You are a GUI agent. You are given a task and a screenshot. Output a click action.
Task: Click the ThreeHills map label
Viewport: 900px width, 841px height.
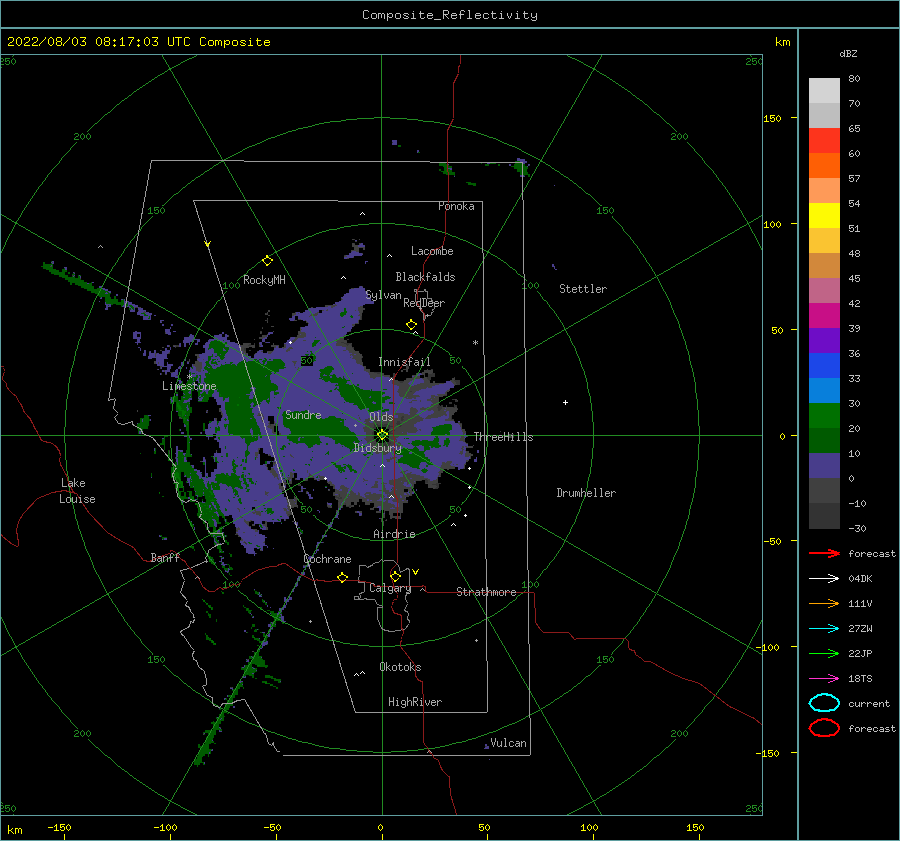[x=503, y=437]
